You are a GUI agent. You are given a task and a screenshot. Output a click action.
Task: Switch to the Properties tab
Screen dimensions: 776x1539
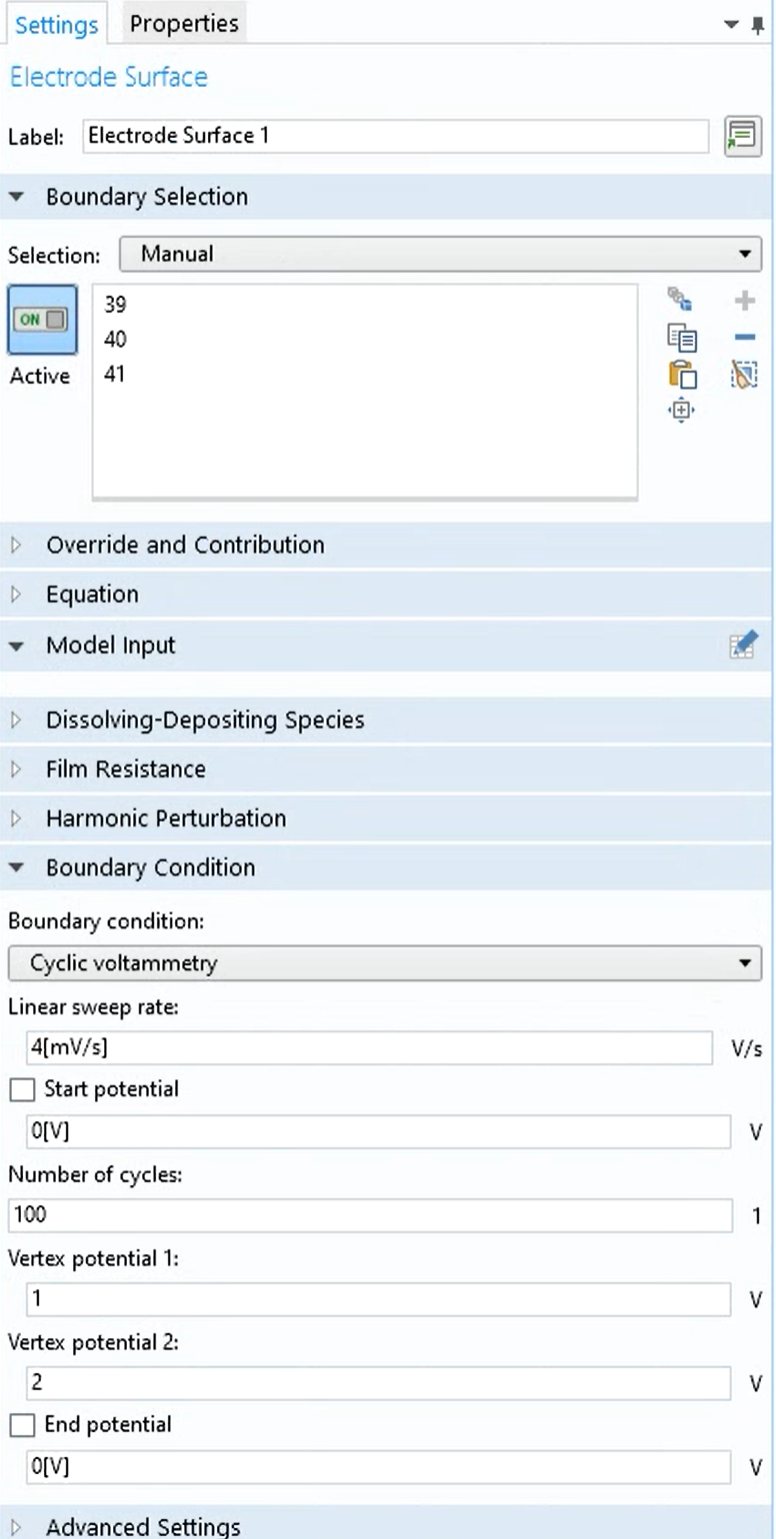pos(184,23)
